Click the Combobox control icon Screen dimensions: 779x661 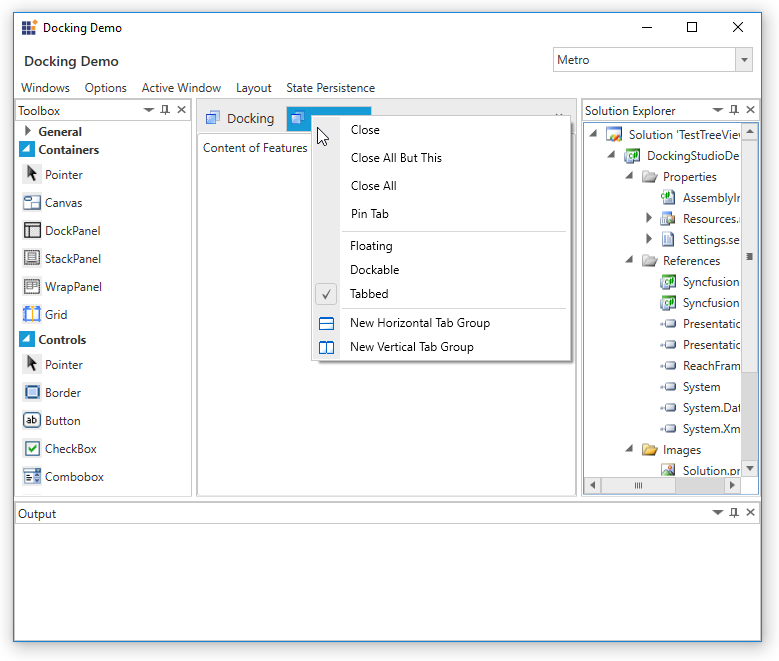(x=32, y=477)
